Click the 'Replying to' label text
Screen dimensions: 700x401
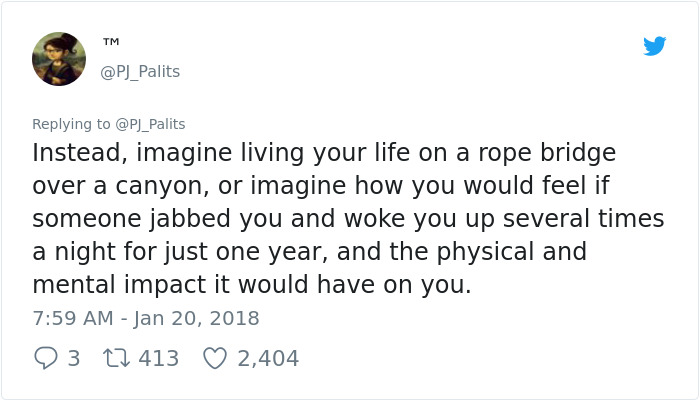[x=71, y=124]
